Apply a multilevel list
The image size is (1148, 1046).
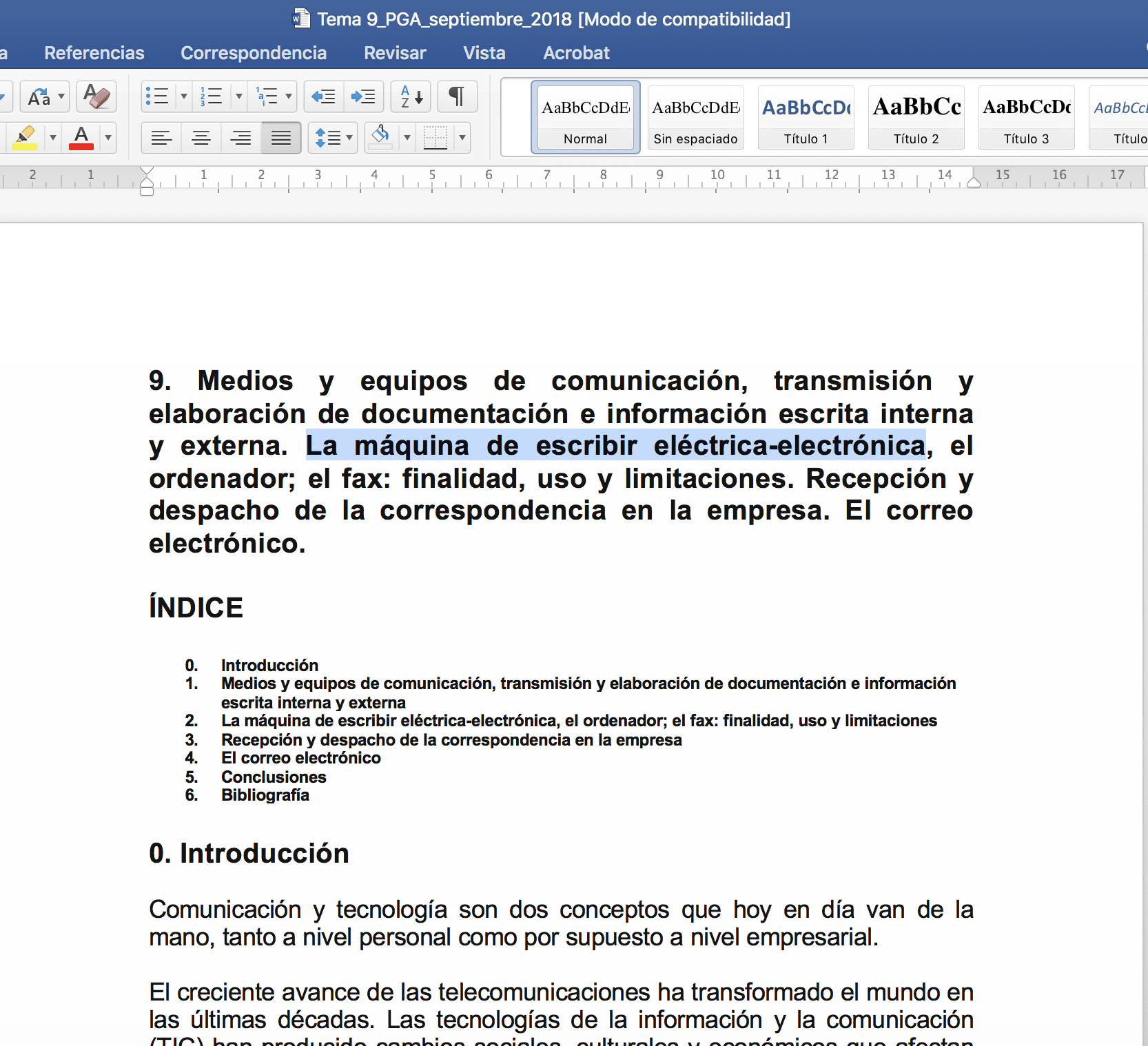267,96
